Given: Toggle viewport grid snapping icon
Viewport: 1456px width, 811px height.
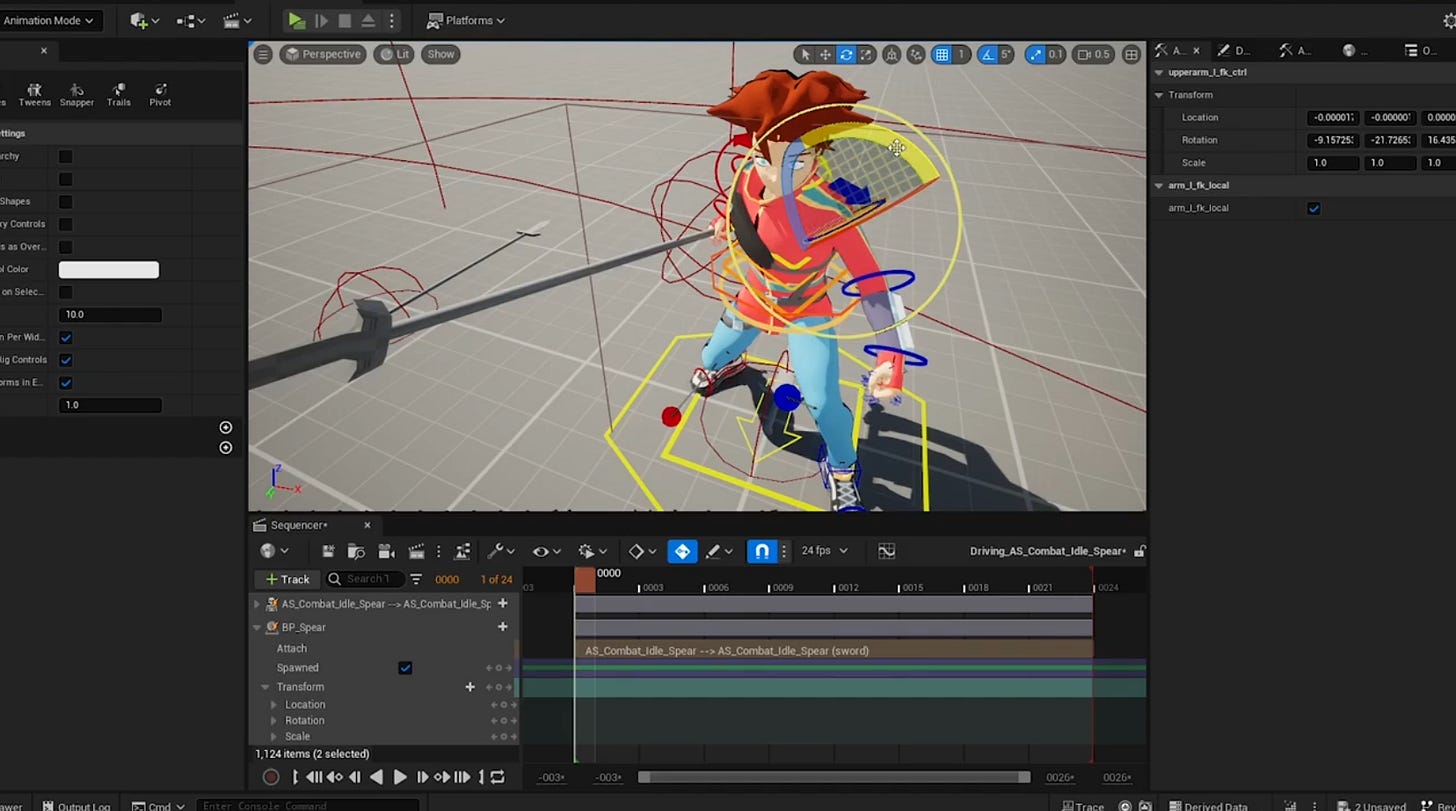Looking at the screenshot, I should point(942,55).
